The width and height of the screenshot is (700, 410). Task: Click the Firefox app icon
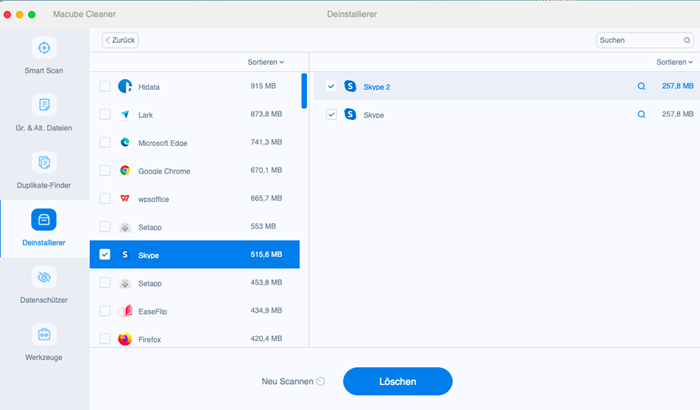pos(125,339)
